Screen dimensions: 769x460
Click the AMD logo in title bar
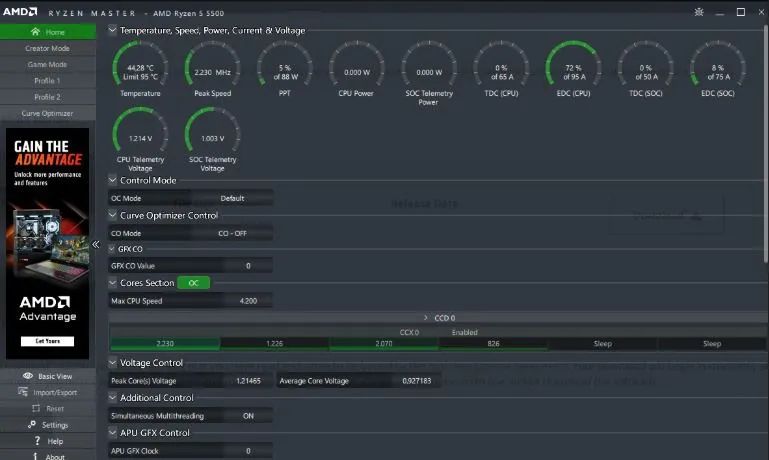(20, 12)
